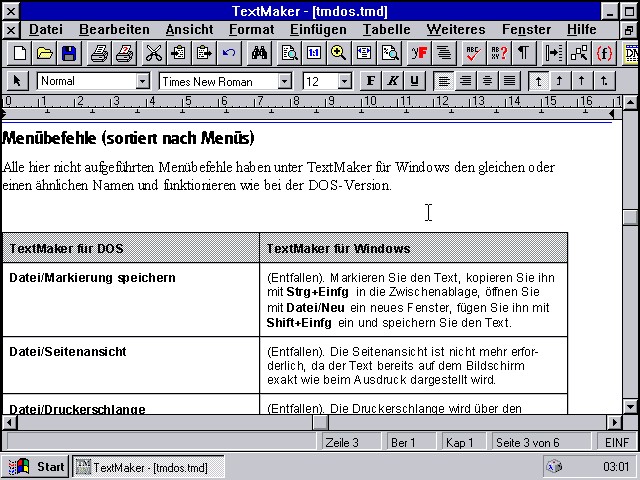Viewport: 640px width, 480px height.
Task: Open search with the binoculars icon
Action: (259, 53)
